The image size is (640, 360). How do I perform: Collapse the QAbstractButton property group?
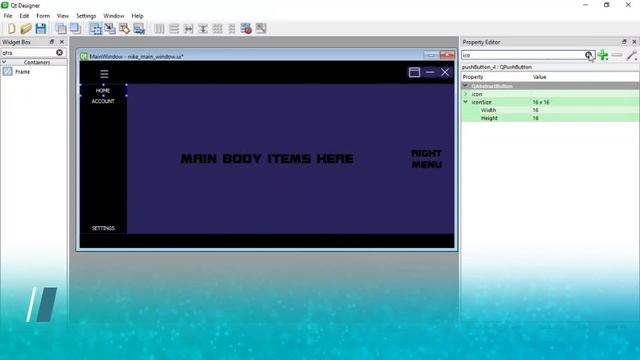[465, 86]
